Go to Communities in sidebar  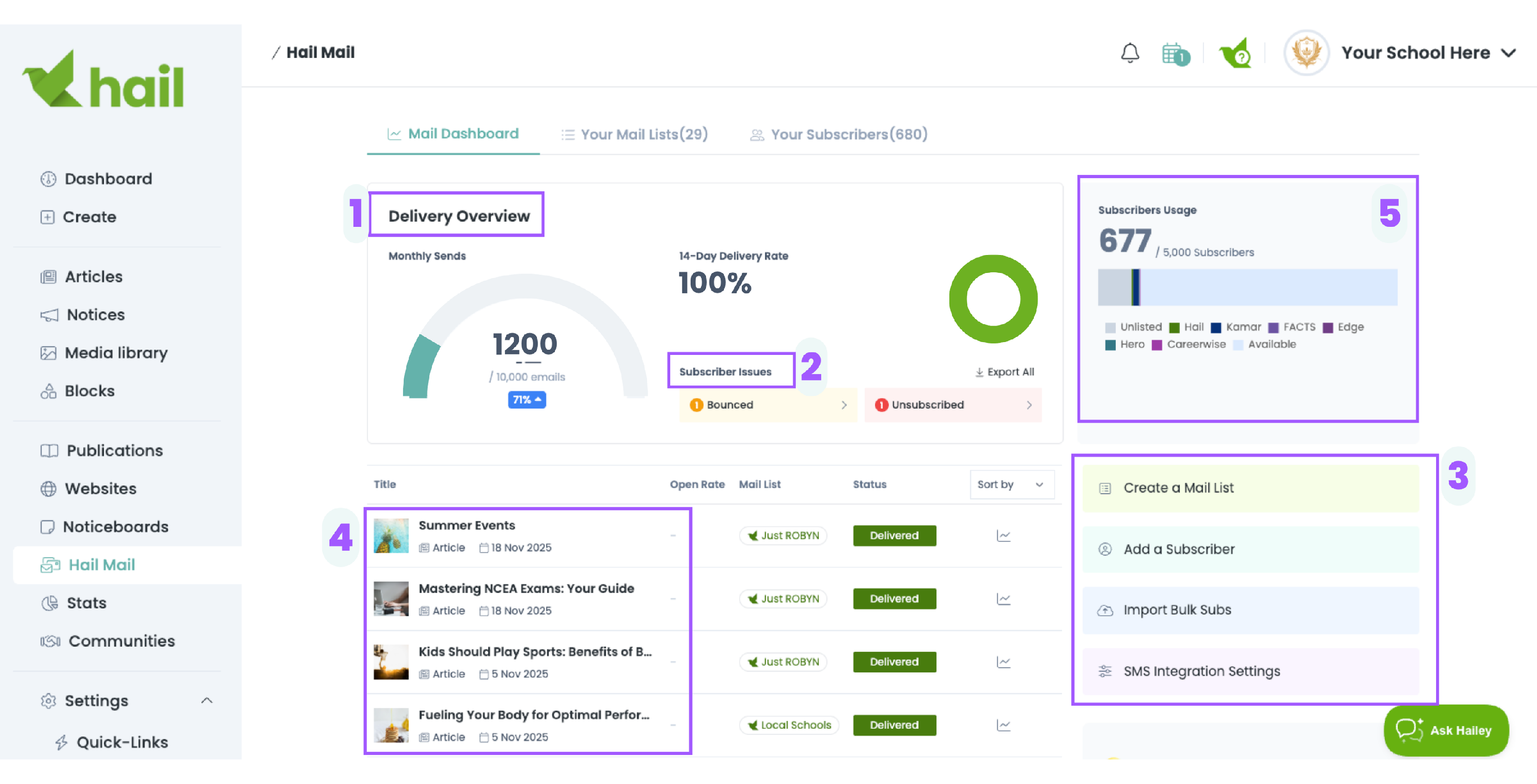[121, 641]
